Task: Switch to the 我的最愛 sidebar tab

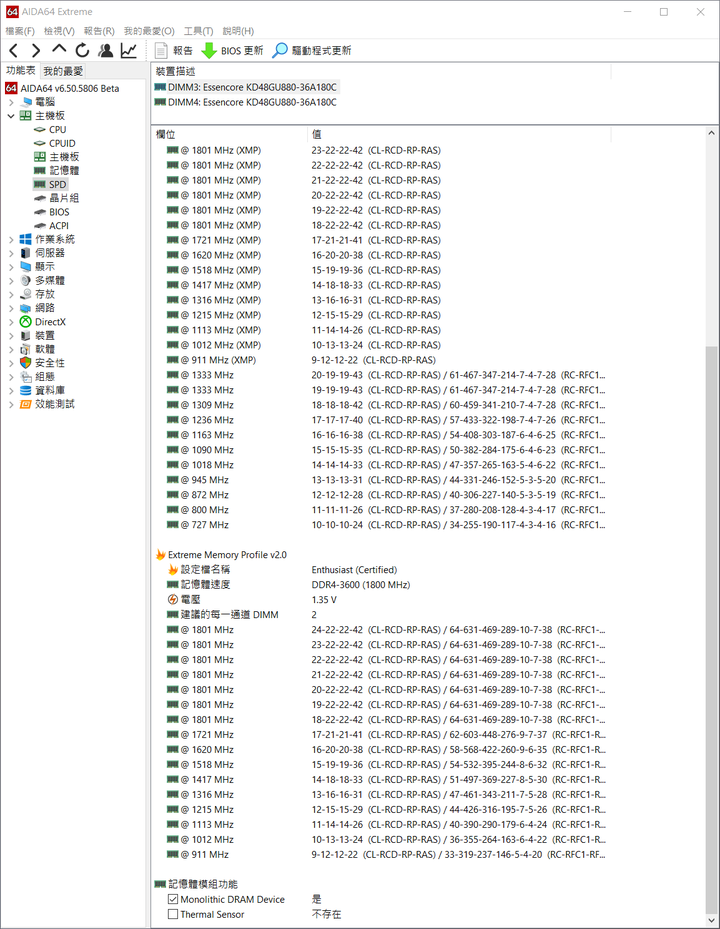Action: [x=63, y=71]
